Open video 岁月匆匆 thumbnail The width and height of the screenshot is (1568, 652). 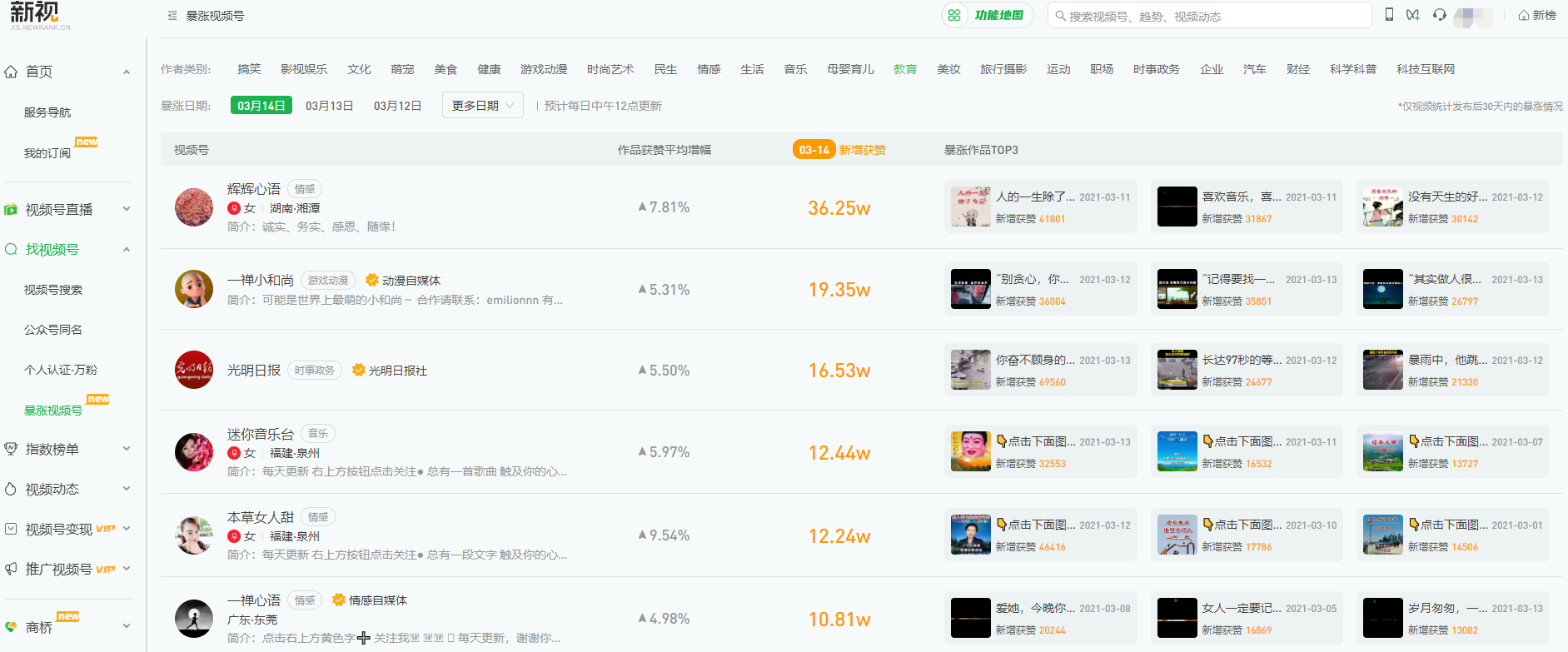tap(1383, 618)
